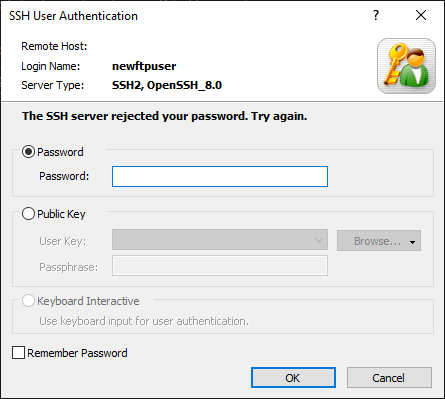Click the key and user authentication icon
The height and width of the screenshot is (399, 445).
point(406,66)
